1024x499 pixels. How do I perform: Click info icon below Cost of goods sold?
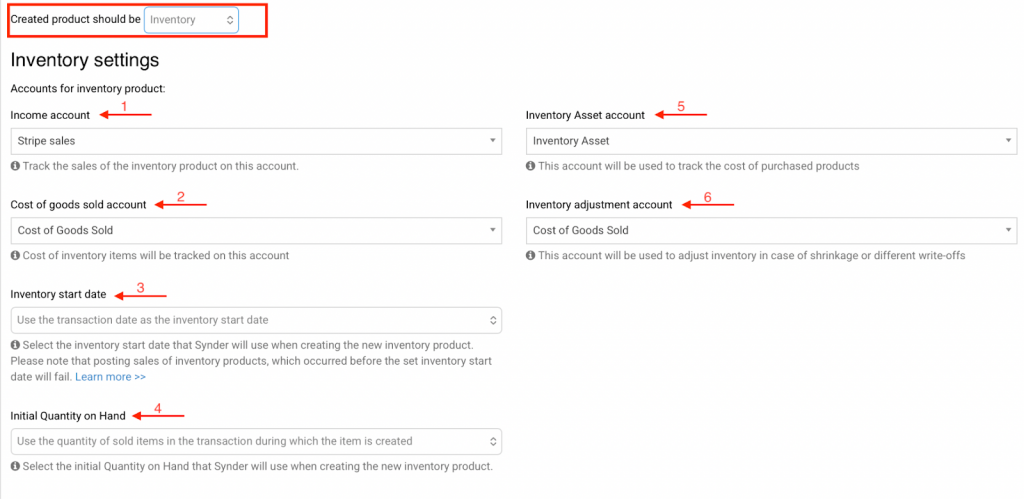click(x=15, y=256)
